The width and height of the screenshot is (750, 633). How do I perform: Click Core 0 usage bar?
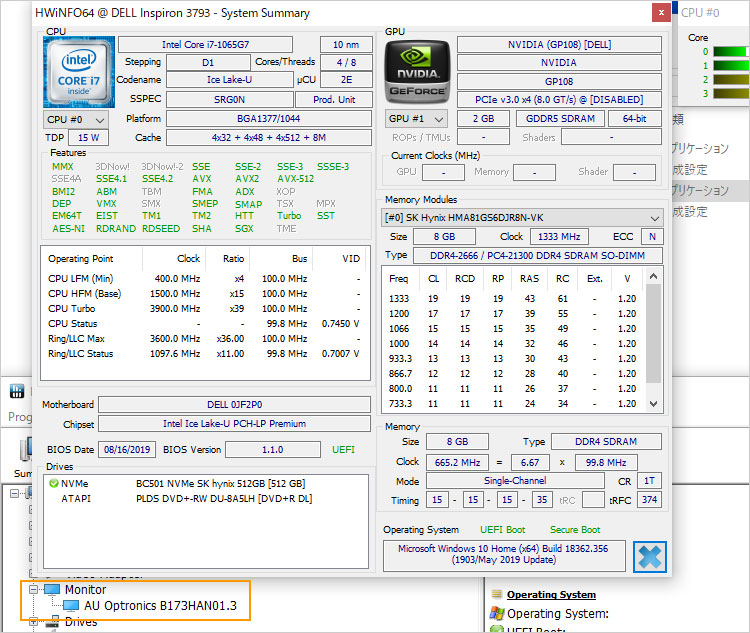(731, 52)
